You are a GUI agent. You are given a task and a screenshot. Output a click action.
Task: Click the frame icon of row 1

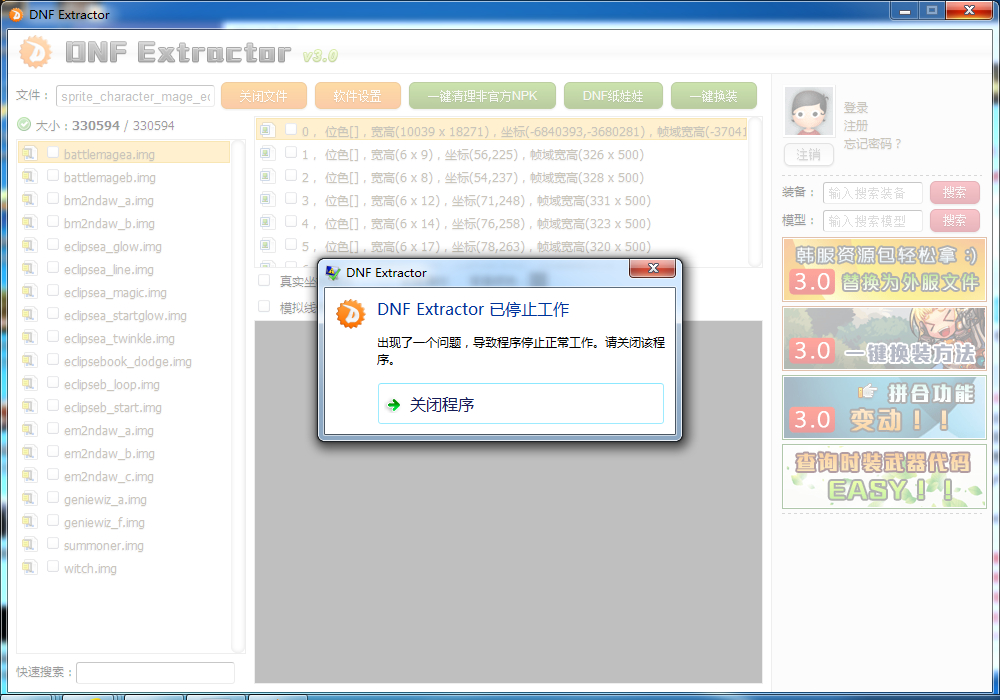coord(267,153)
